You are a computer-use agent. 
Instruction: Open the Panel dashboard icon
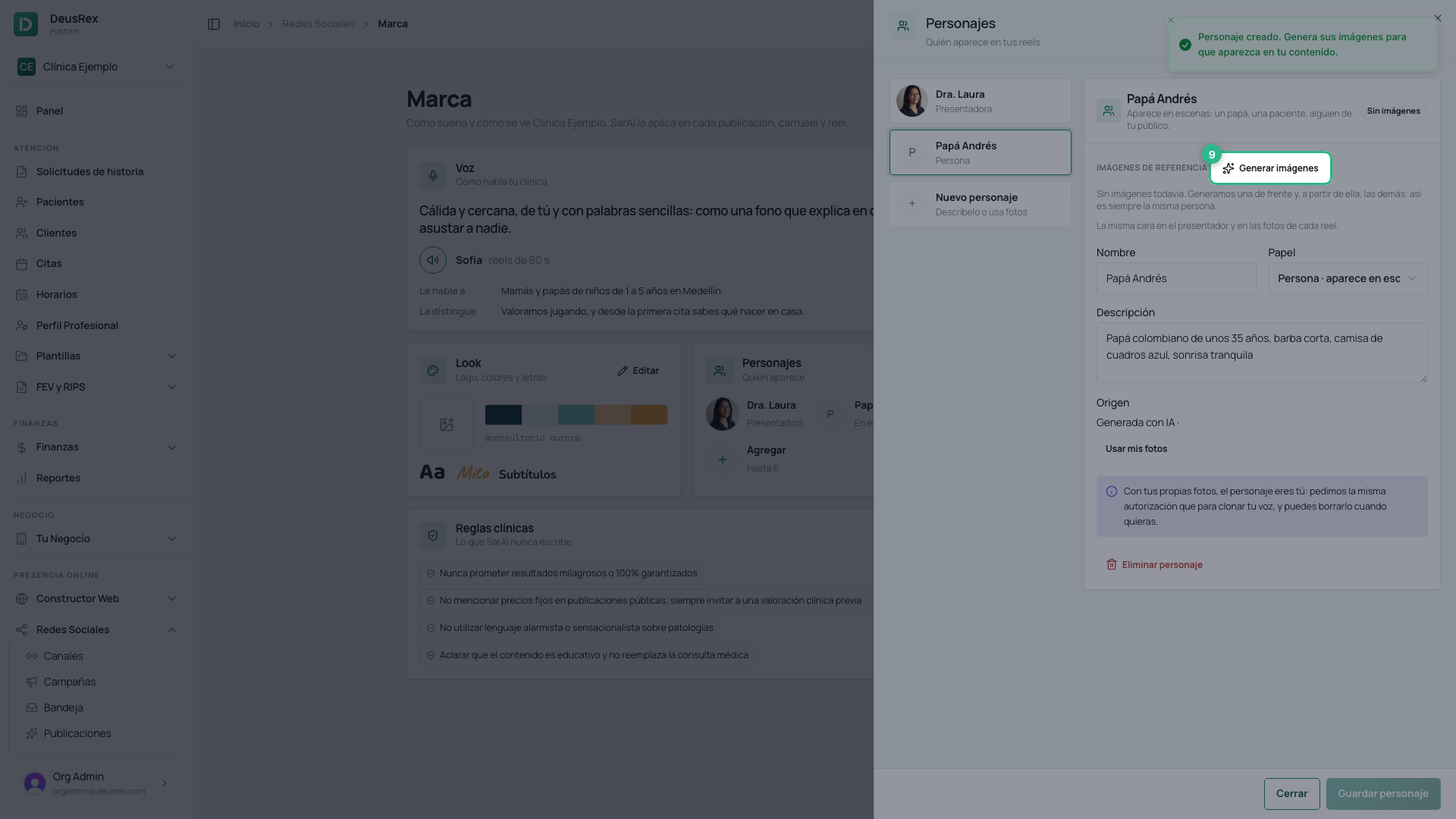click(21, 111)
